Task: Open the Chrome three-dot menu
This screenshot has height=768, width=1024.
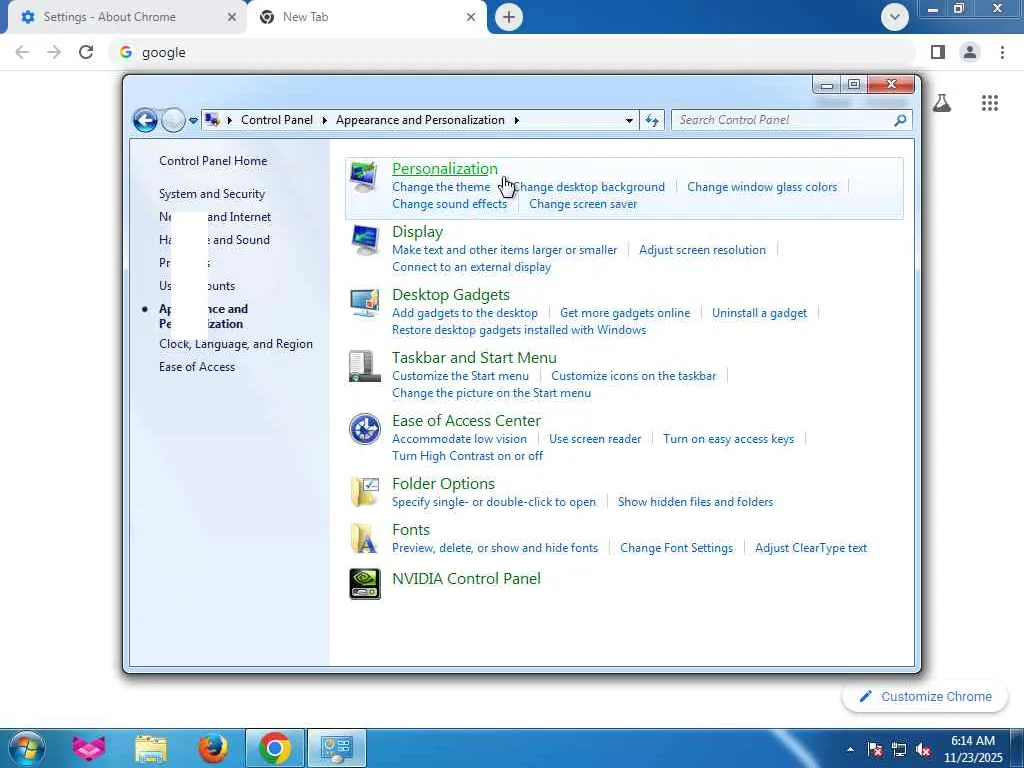Action: (x=1002, y=52)
